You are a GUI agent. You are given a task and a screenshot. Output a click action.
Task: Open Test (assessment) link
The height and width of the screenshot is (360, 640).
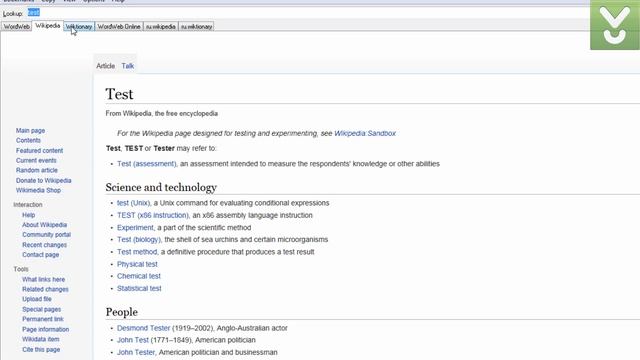(x=147, y=164)
